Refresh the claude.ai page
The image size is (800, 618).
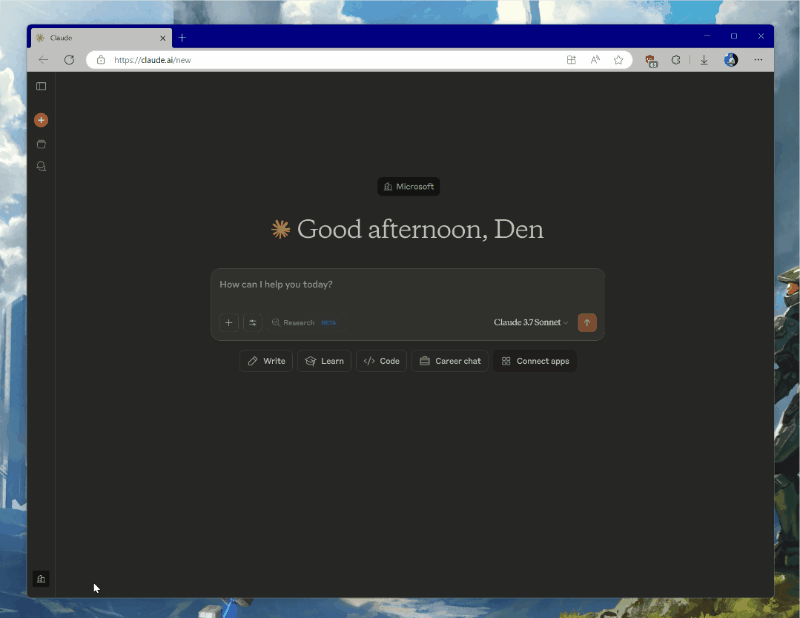pos(69,60)
